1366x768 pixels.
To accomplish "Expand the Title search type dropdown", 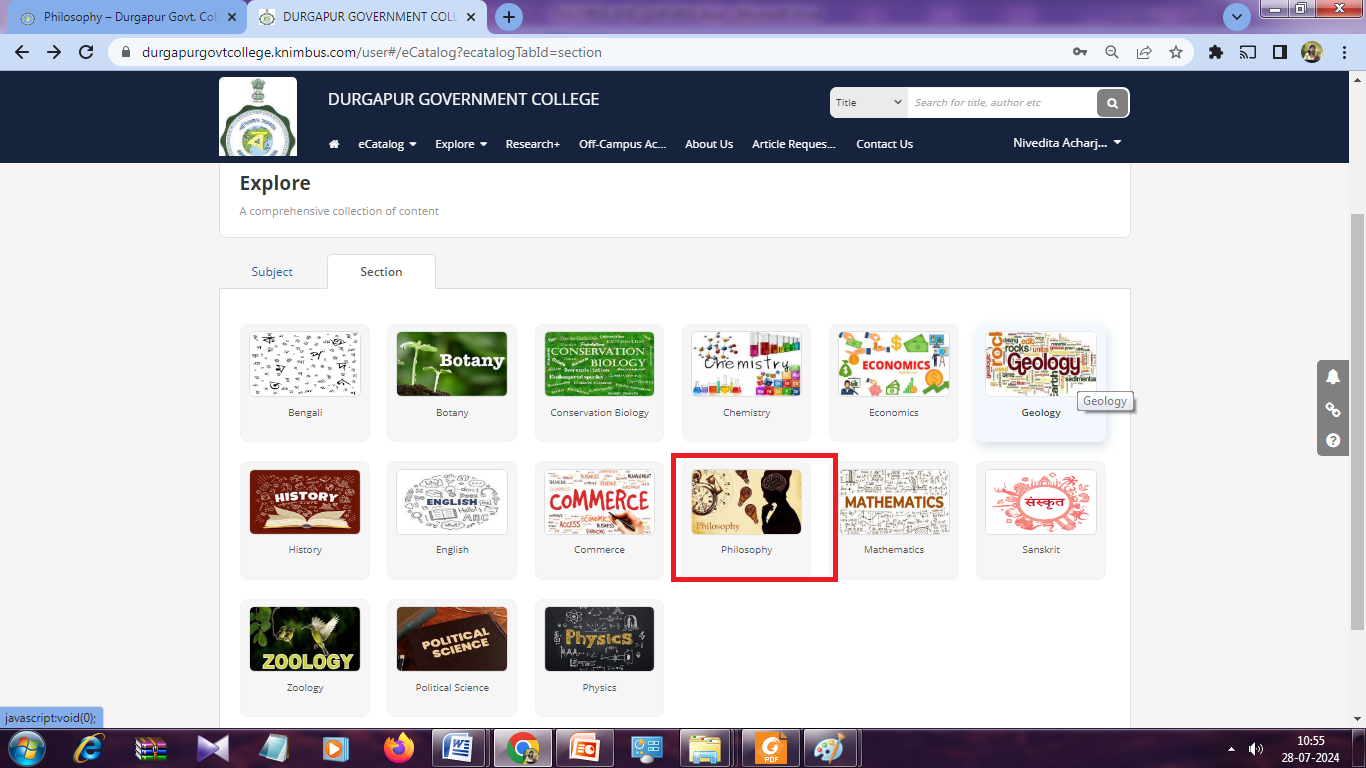I will (x=868, y=103).
